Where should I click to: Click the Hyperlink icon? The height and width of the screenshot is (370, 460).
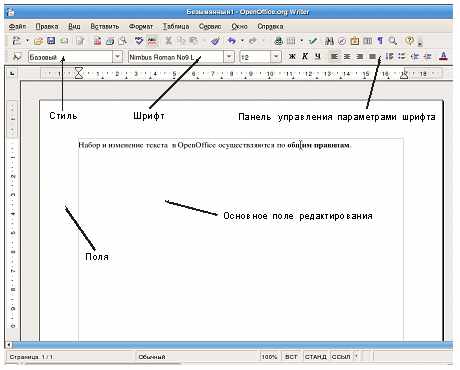pos(278,41)
